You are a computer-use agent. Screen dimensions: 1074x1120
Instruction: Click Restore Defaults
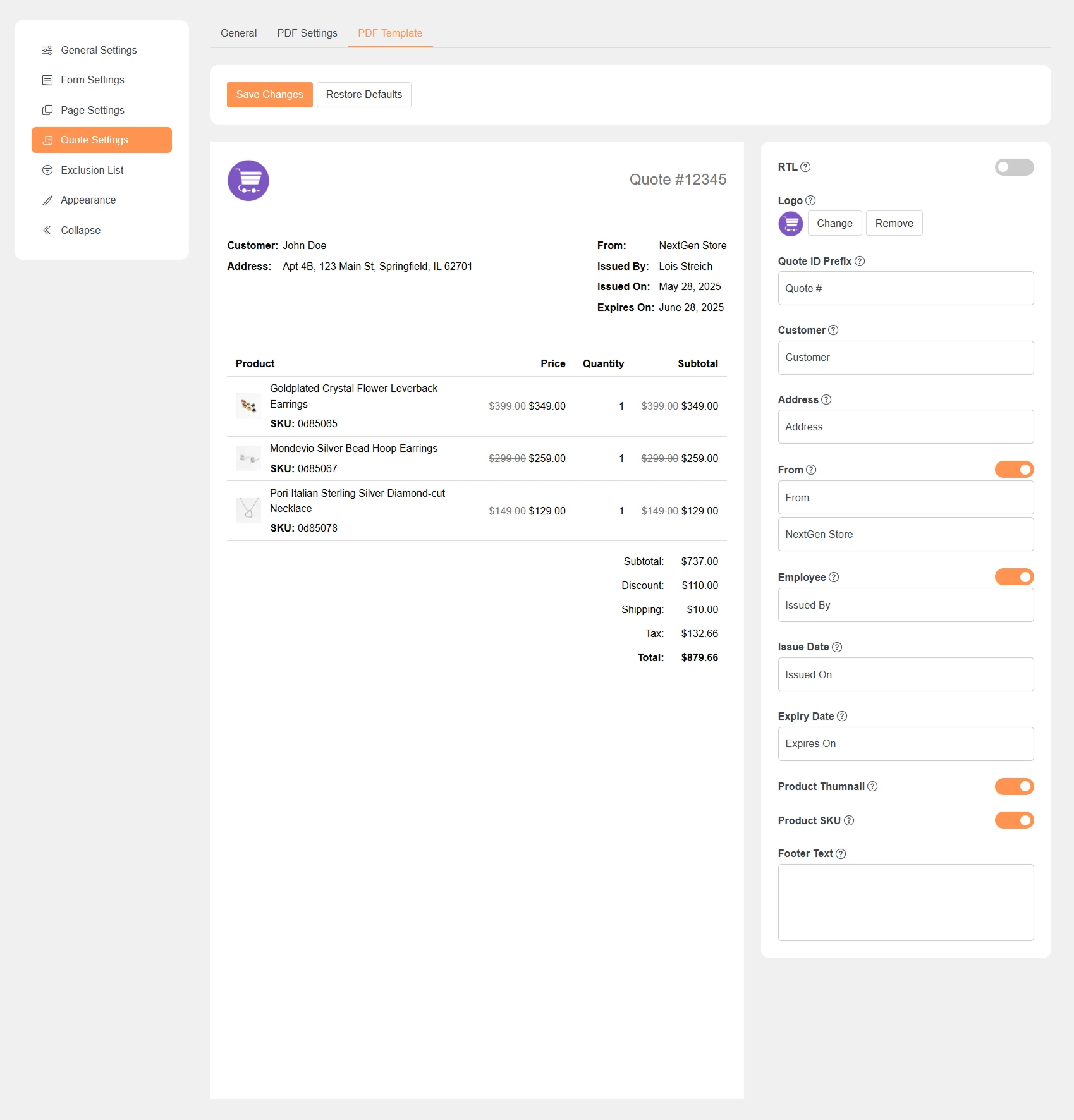point(363,94)
